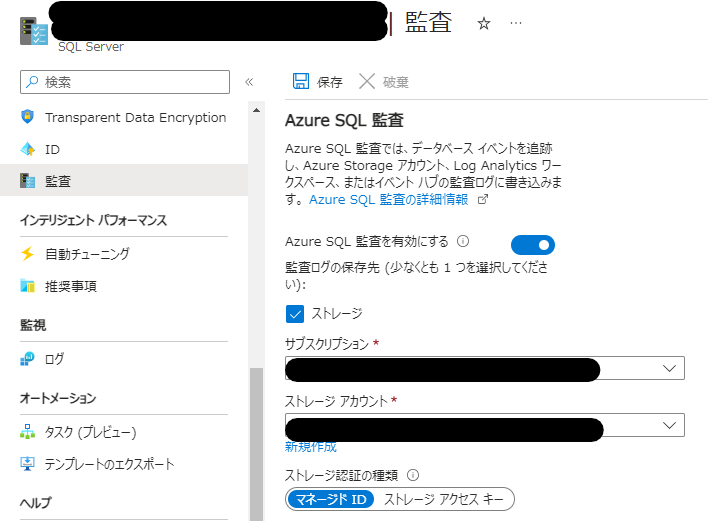Click the テンプレートのエクスポート icon
Image resolution: width=708 pixels, height=521 pixels.
(x=28, y=464)
